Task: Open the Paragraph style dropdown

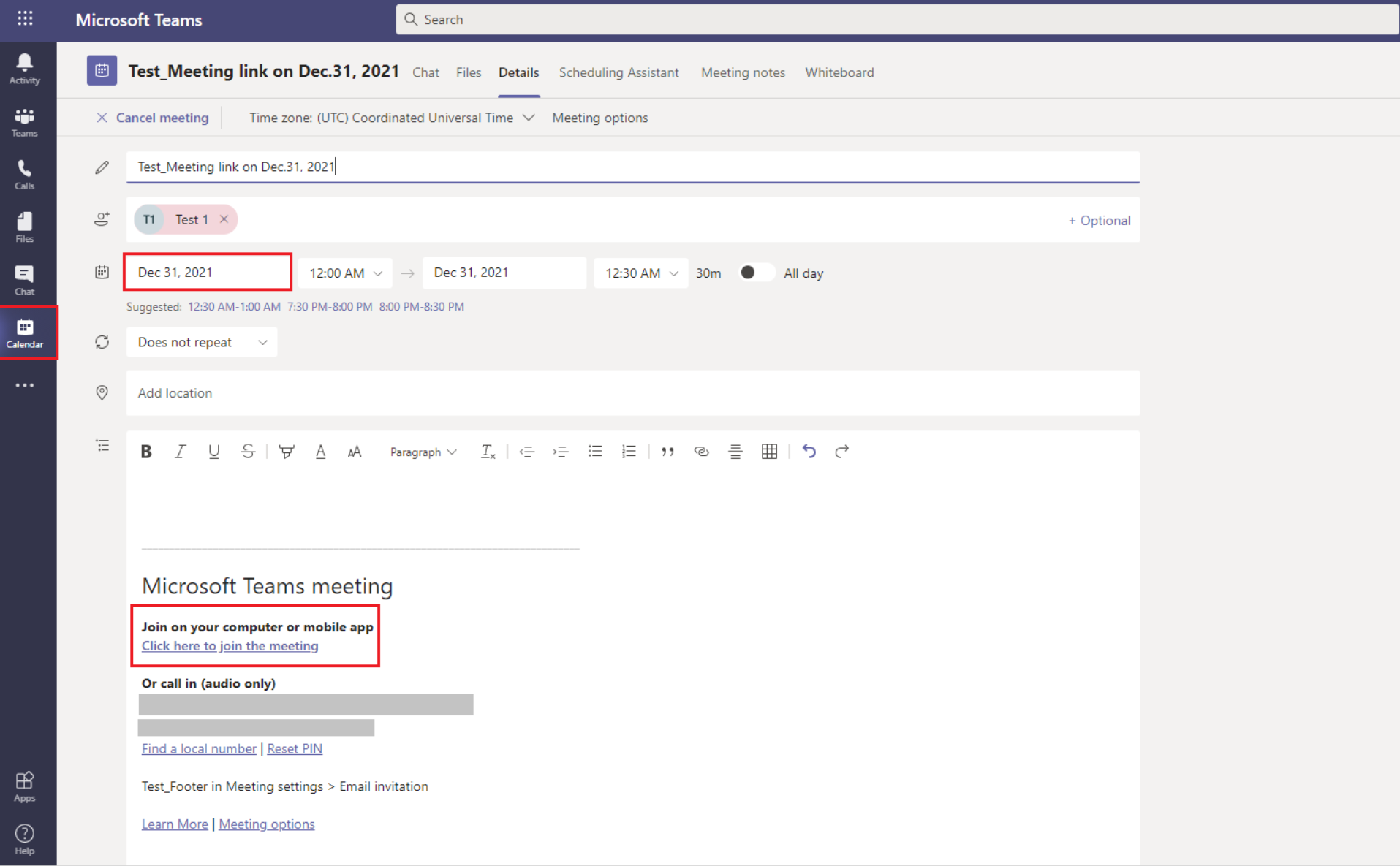Action: [x=423, y=452]
